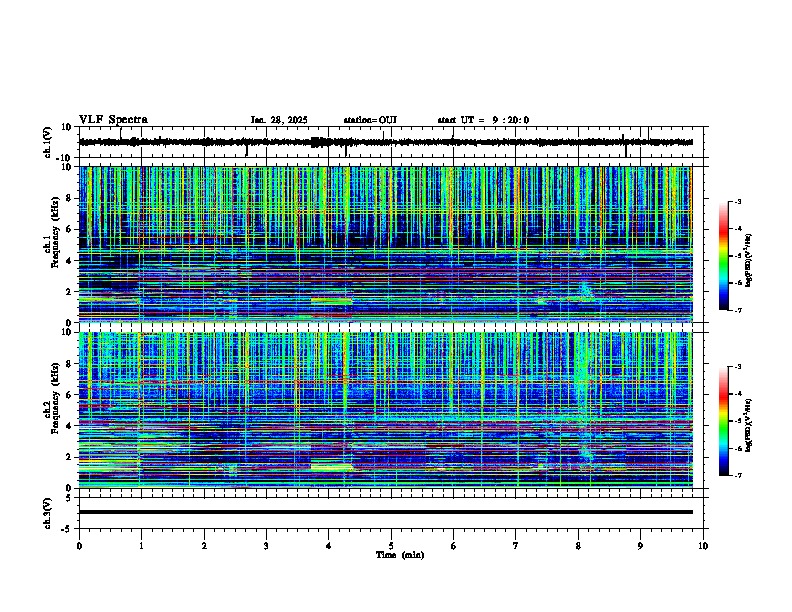Click the time axis tick label "2"
This screenshot has width=792, height=612.
coord(204,546)
